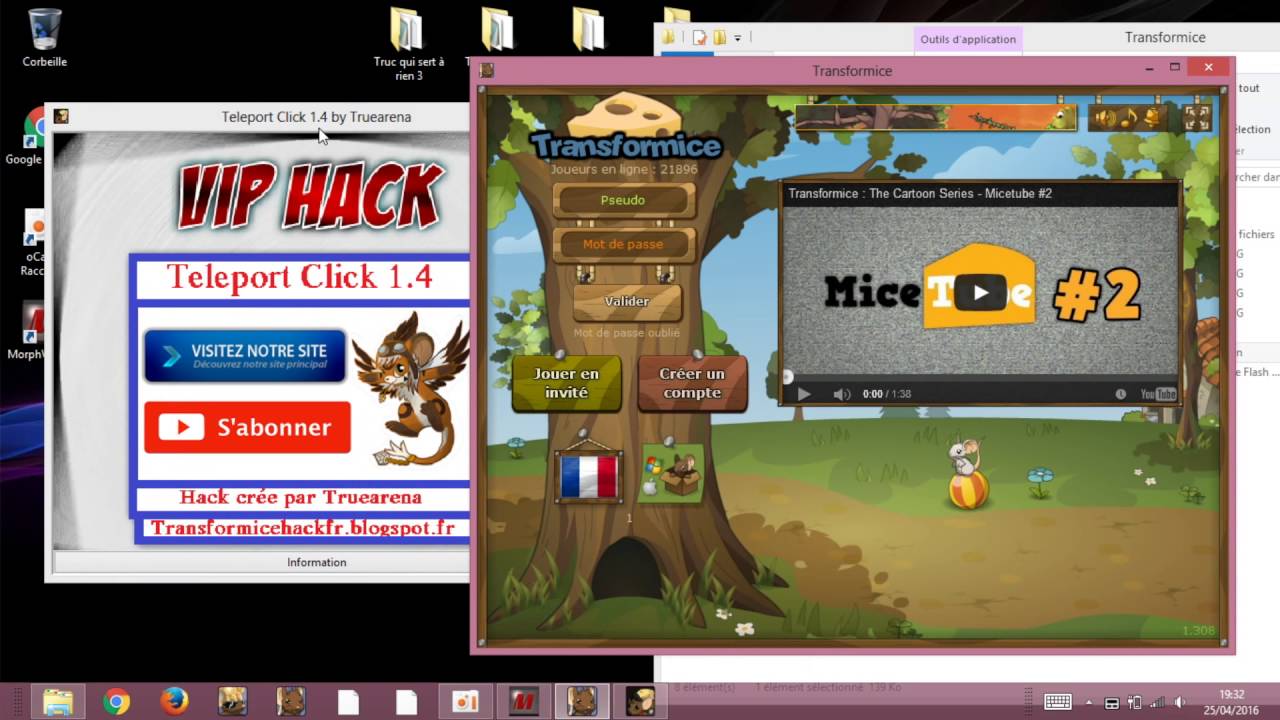1280x720 pixels.
Task: Toggle the sound speaker icon in Transformice
Action: [1104, 118]
